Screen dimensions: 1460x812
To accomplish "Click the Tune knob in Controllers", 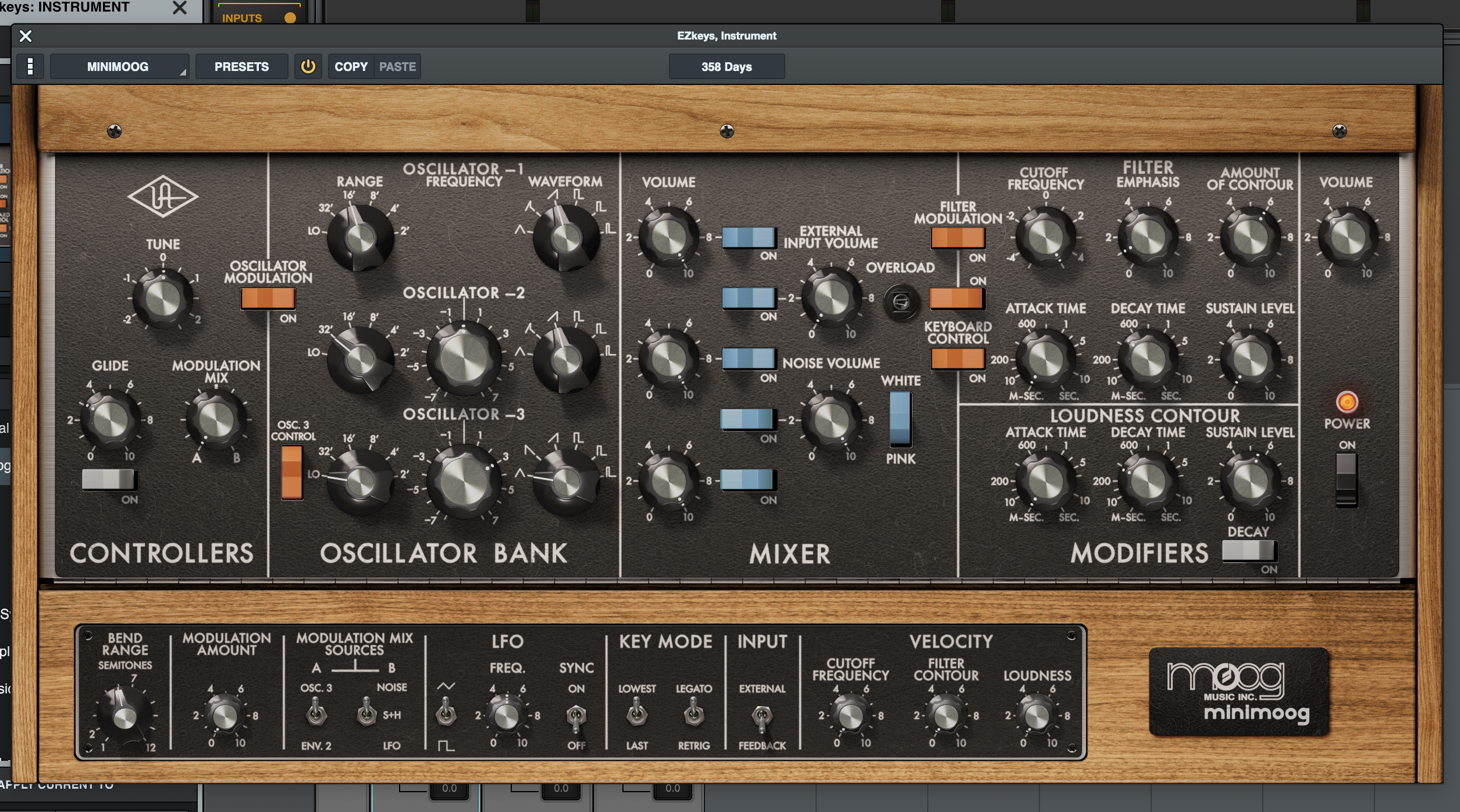I will pyautogui.click(x=163, y=298).
